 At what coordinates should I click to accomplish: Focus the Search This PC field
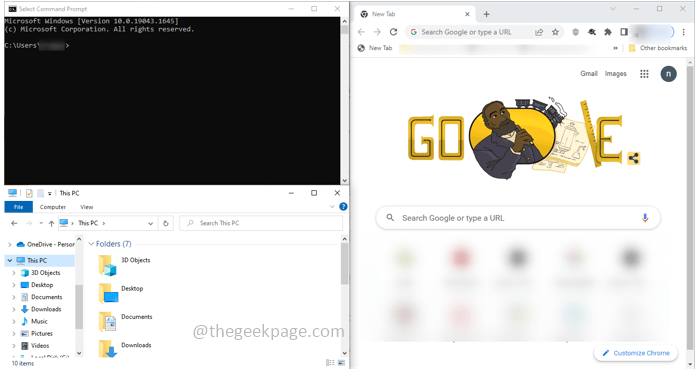coord(261,223)
